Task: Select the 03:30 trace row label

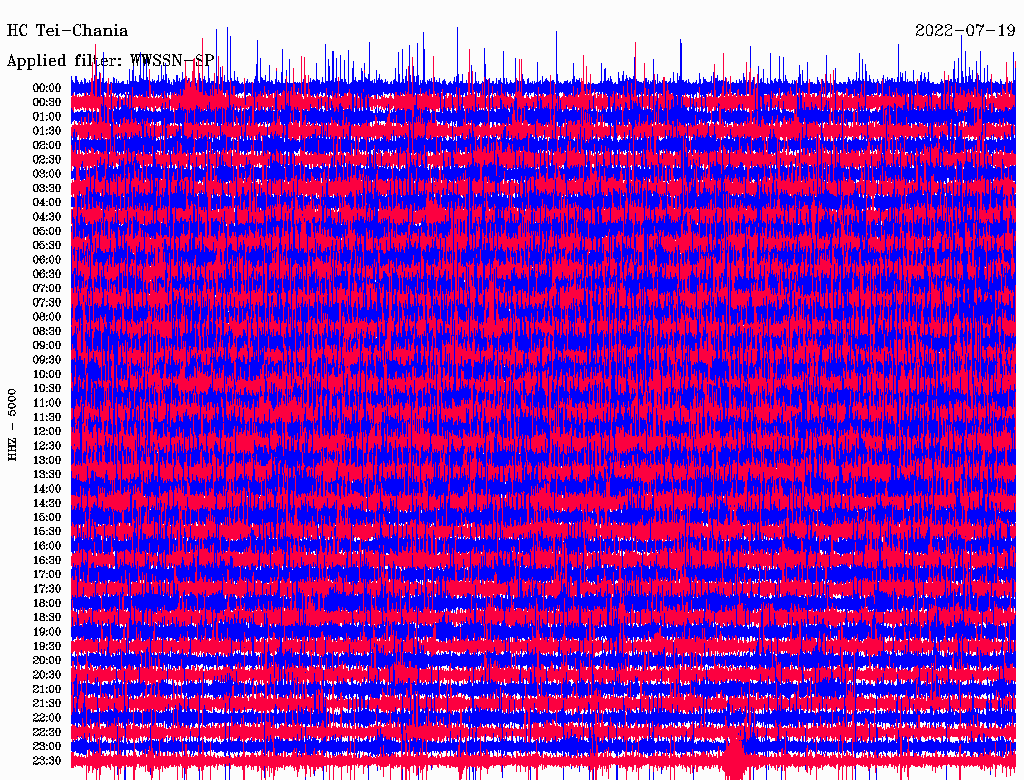Action: coord(47,188)
